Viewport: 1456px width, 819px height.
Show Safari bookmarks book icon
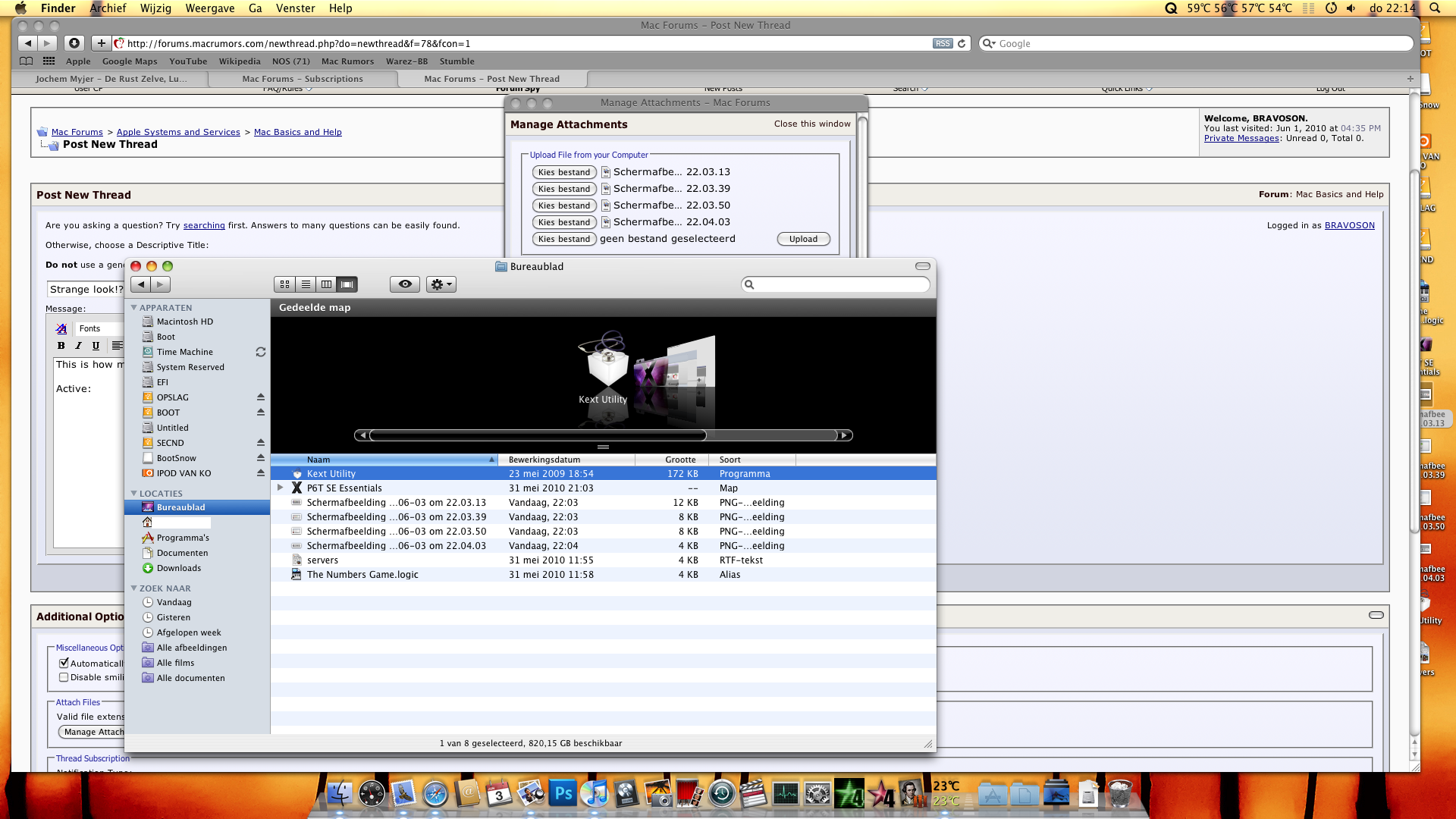[x=26, y=61]
